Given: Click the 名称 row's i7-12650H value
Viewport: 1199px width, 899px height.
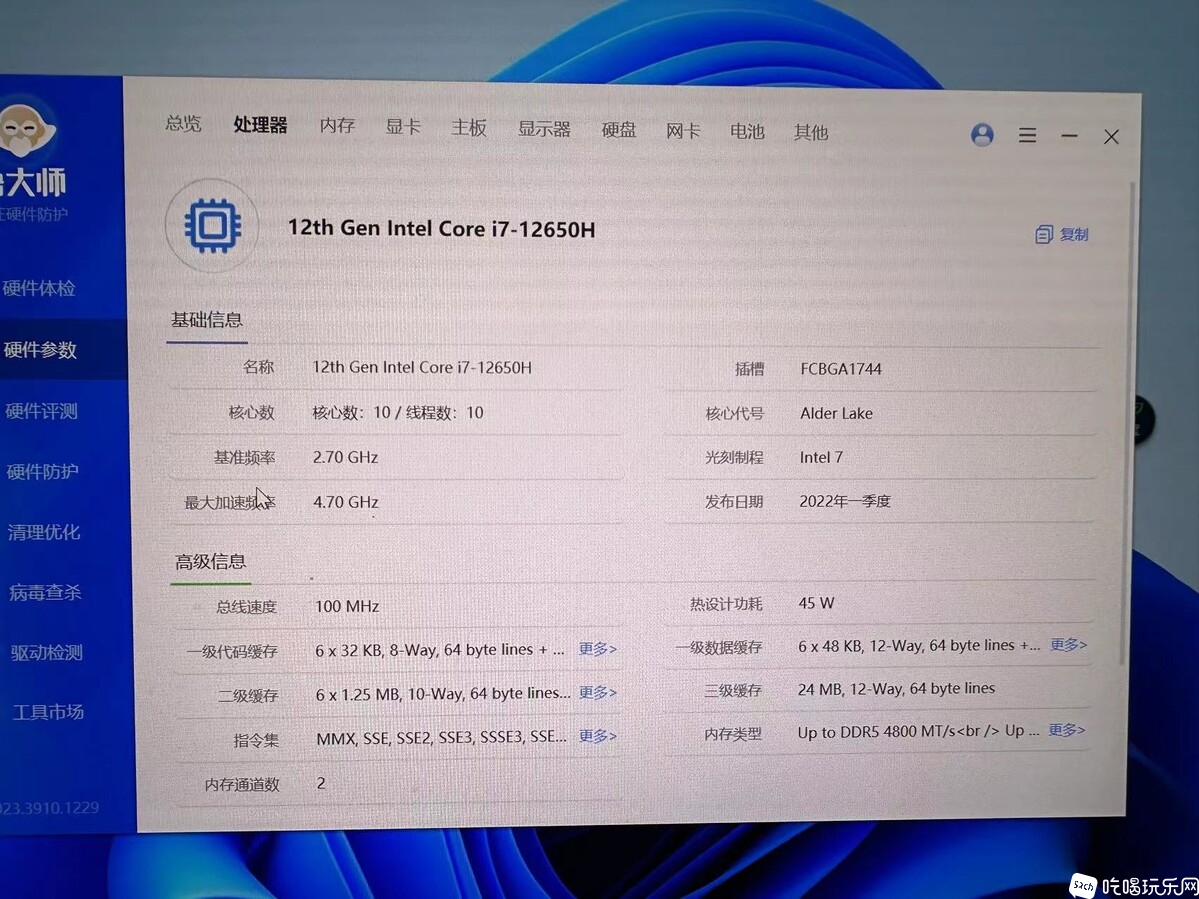Looking at the screenshot, I should pyautogui.click(x=421, y=367).
